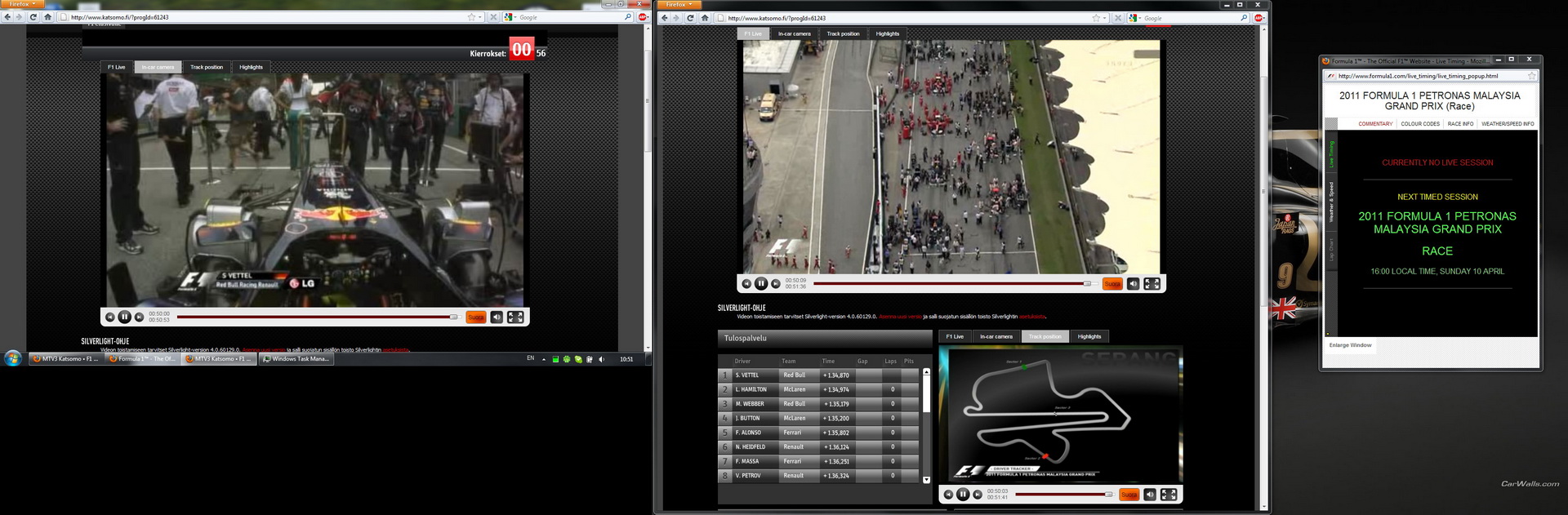This screenshot has height=515, width=1568.
Task: Open Track position tab above aerial video
Action: coord(844,33)
